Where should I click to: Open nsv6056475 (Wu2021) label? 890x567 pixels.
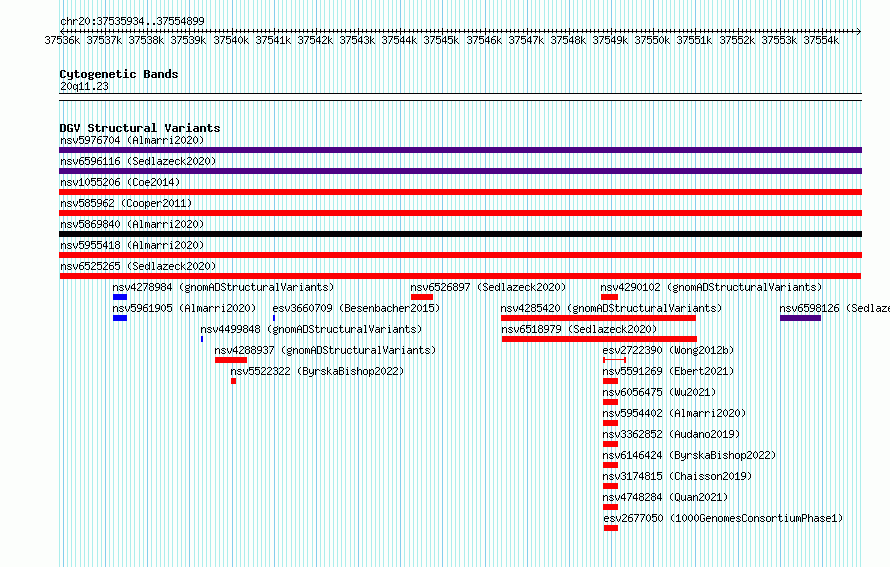point(659,392)
